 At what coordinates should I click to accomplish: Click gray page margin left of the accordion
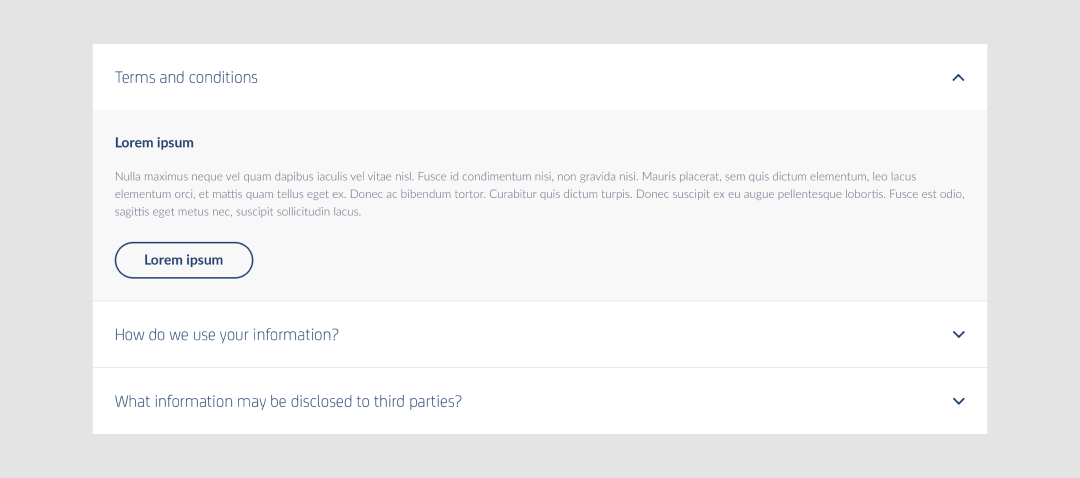45,240
